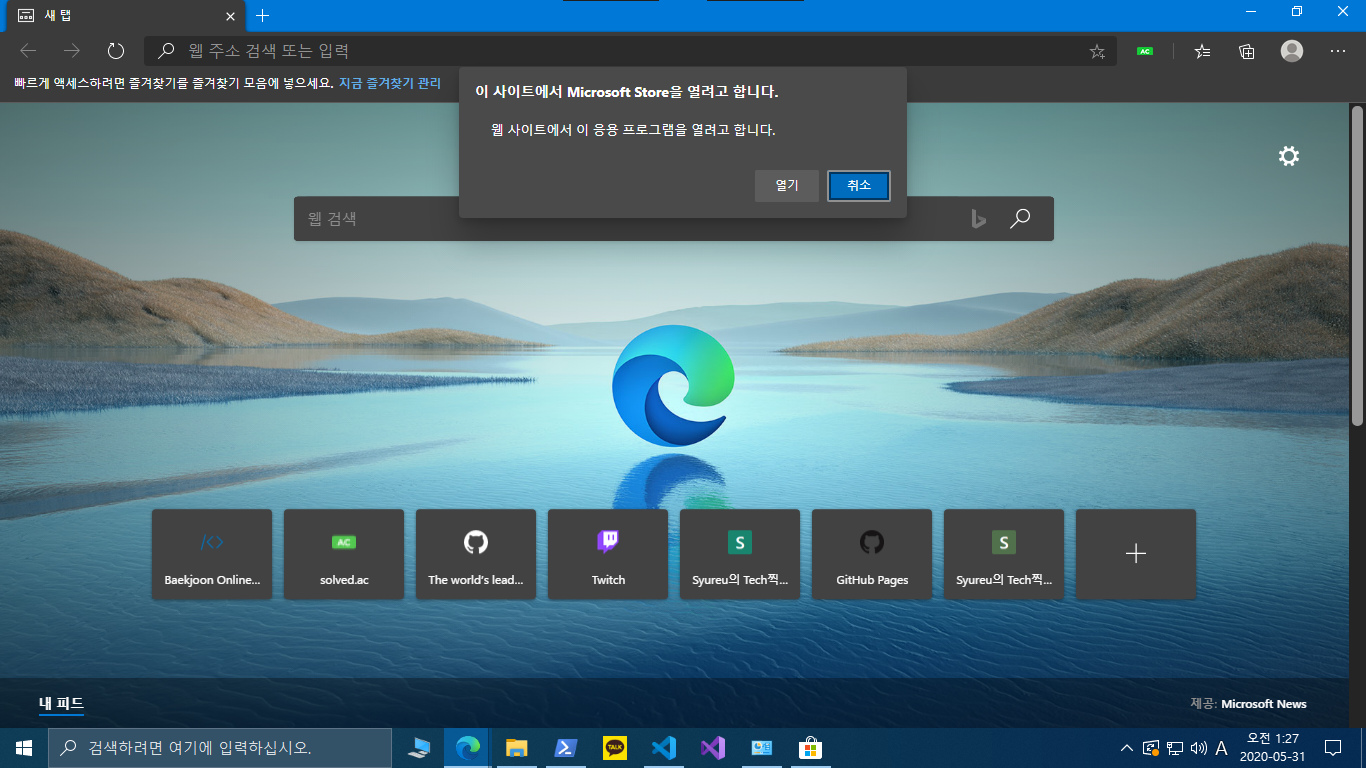1366x768 pixels.
Task: Open the Twitch quick link tile
Action: [608, 554]
